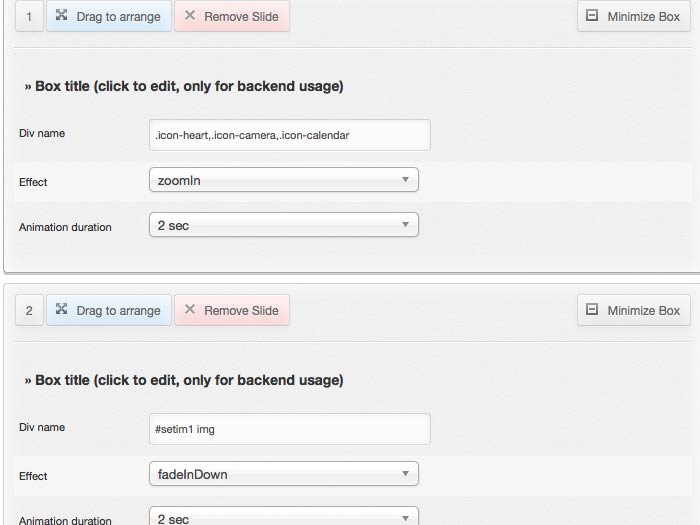The height and width of the screenshot is (525, 700).
Task: Open slide 2 Animation duration dropdown
Action: (283, 518)
